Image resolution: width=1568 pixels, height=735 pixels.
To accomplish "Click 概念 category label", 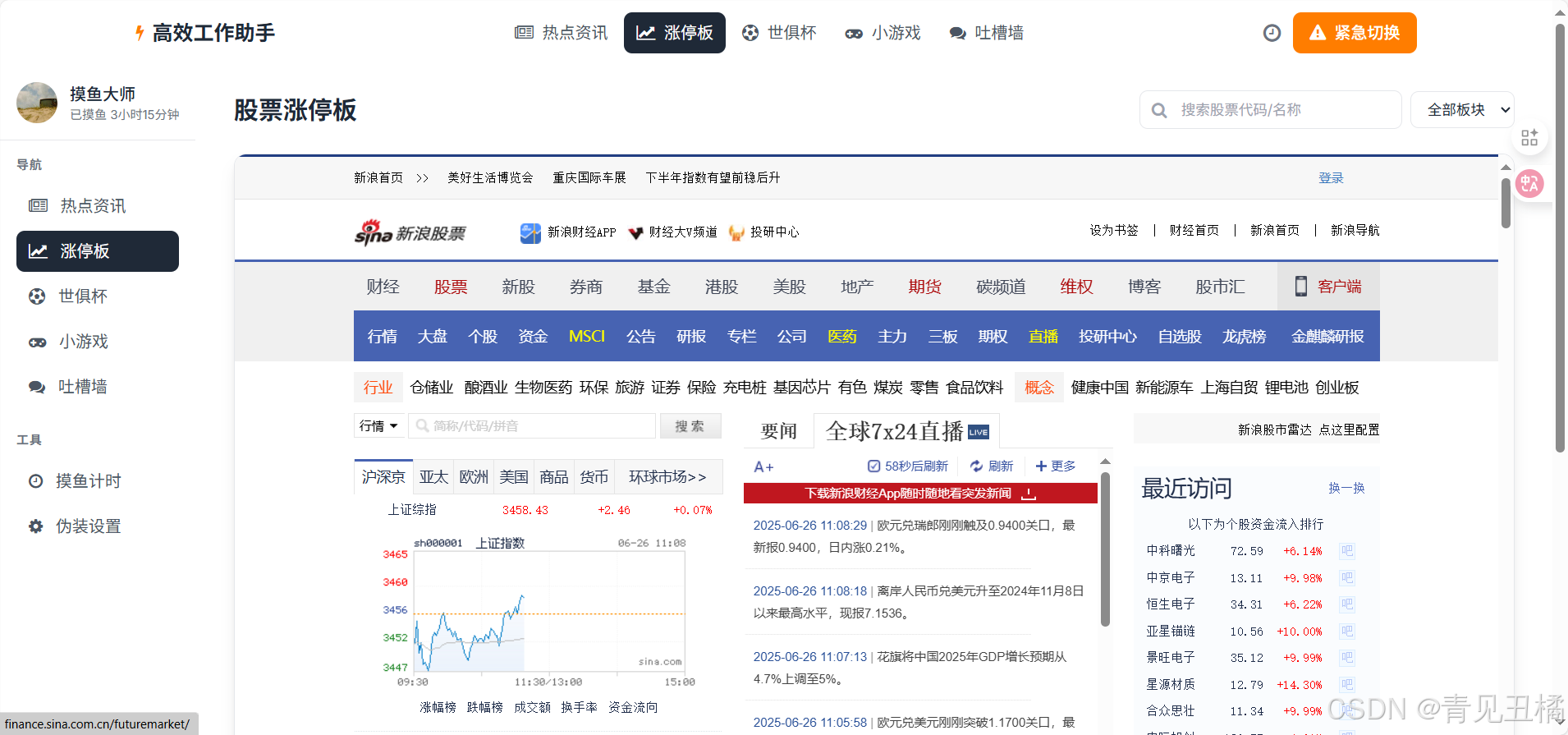I will 1039,388.
